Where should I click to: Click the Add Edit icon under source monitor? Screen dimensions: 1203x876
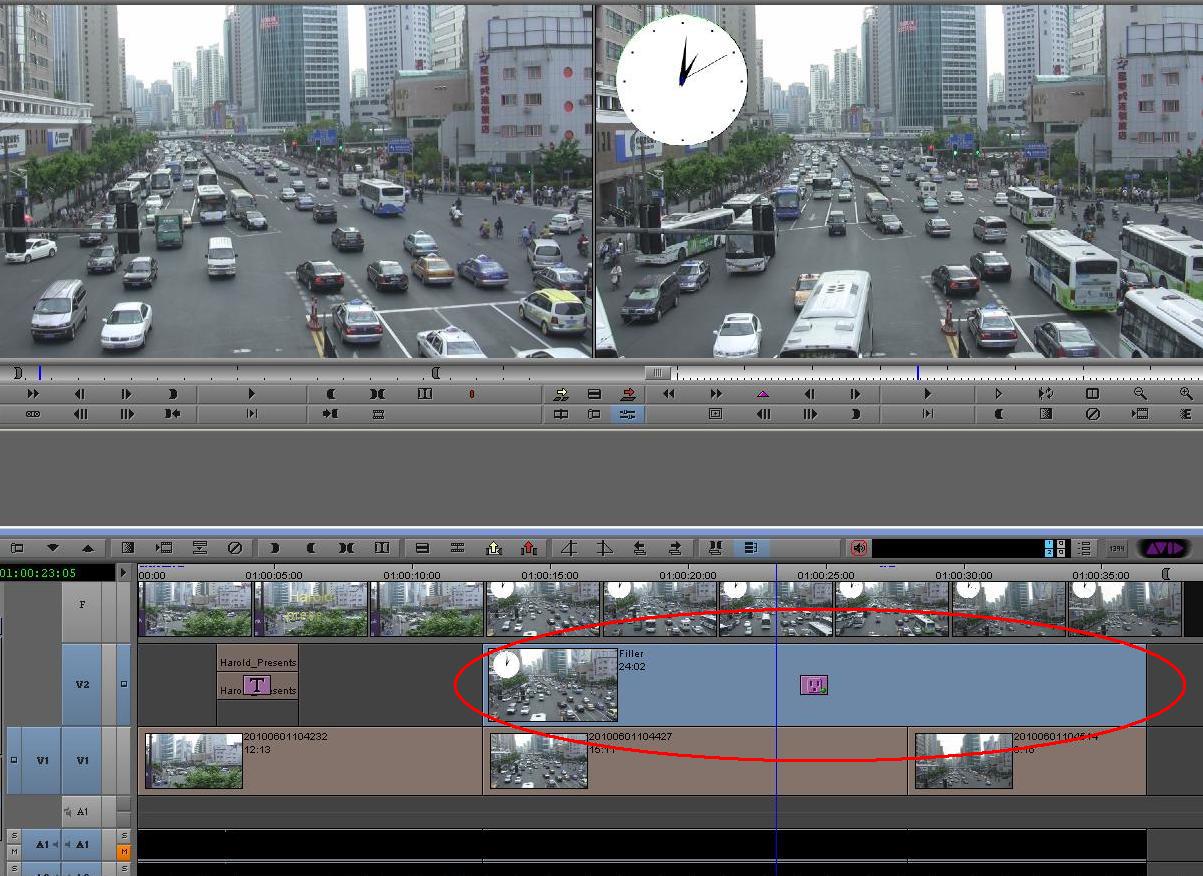pyautogui.click(x=425, y=394)
